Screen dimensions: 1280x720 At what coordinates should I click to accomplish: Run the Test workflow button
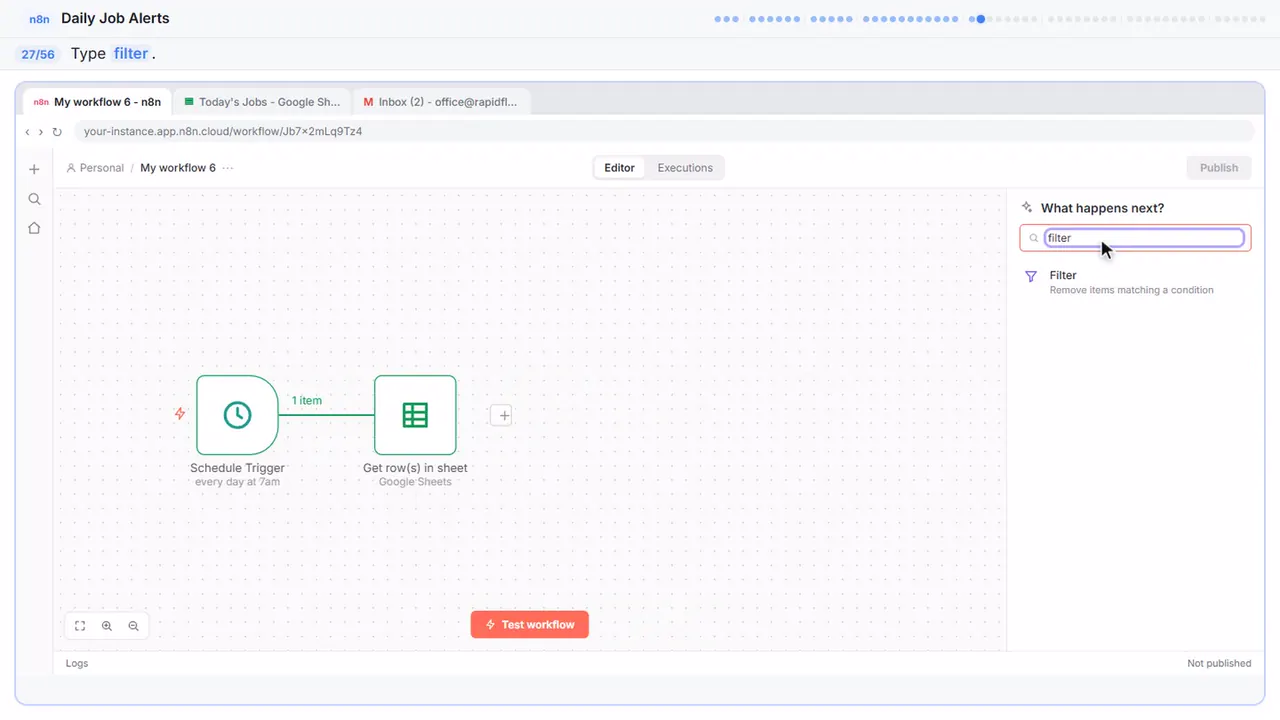point(530,625)
